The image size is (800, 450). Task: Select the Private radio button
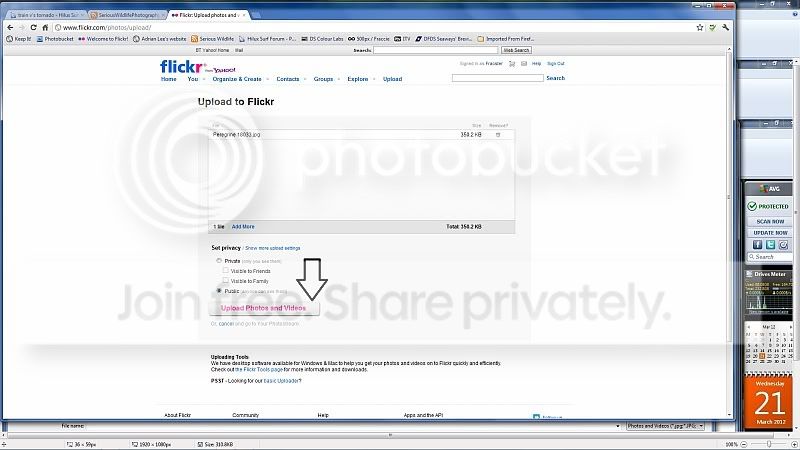point(219,261)
